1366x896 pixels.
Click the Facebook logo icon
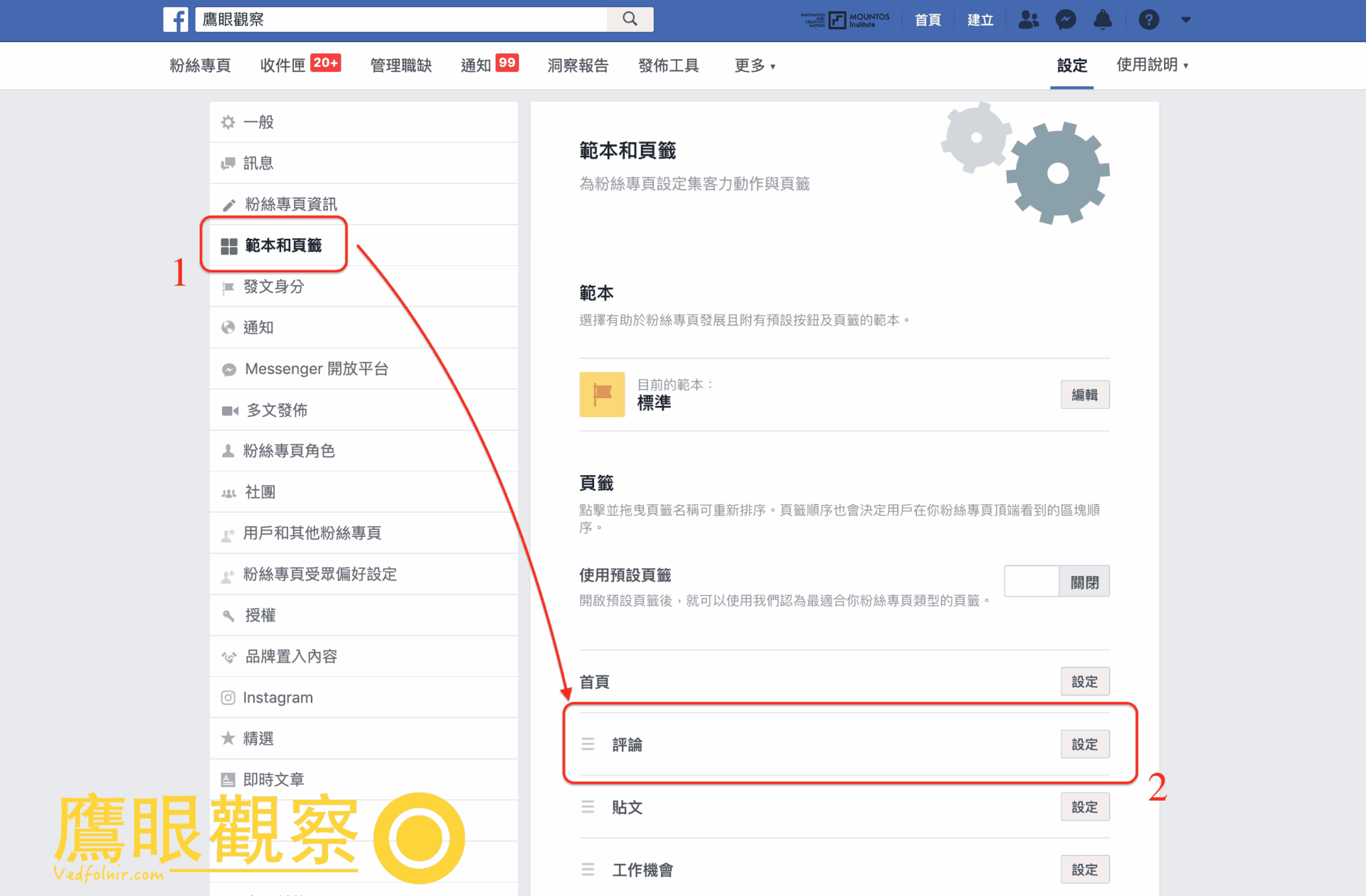[176, 19]
